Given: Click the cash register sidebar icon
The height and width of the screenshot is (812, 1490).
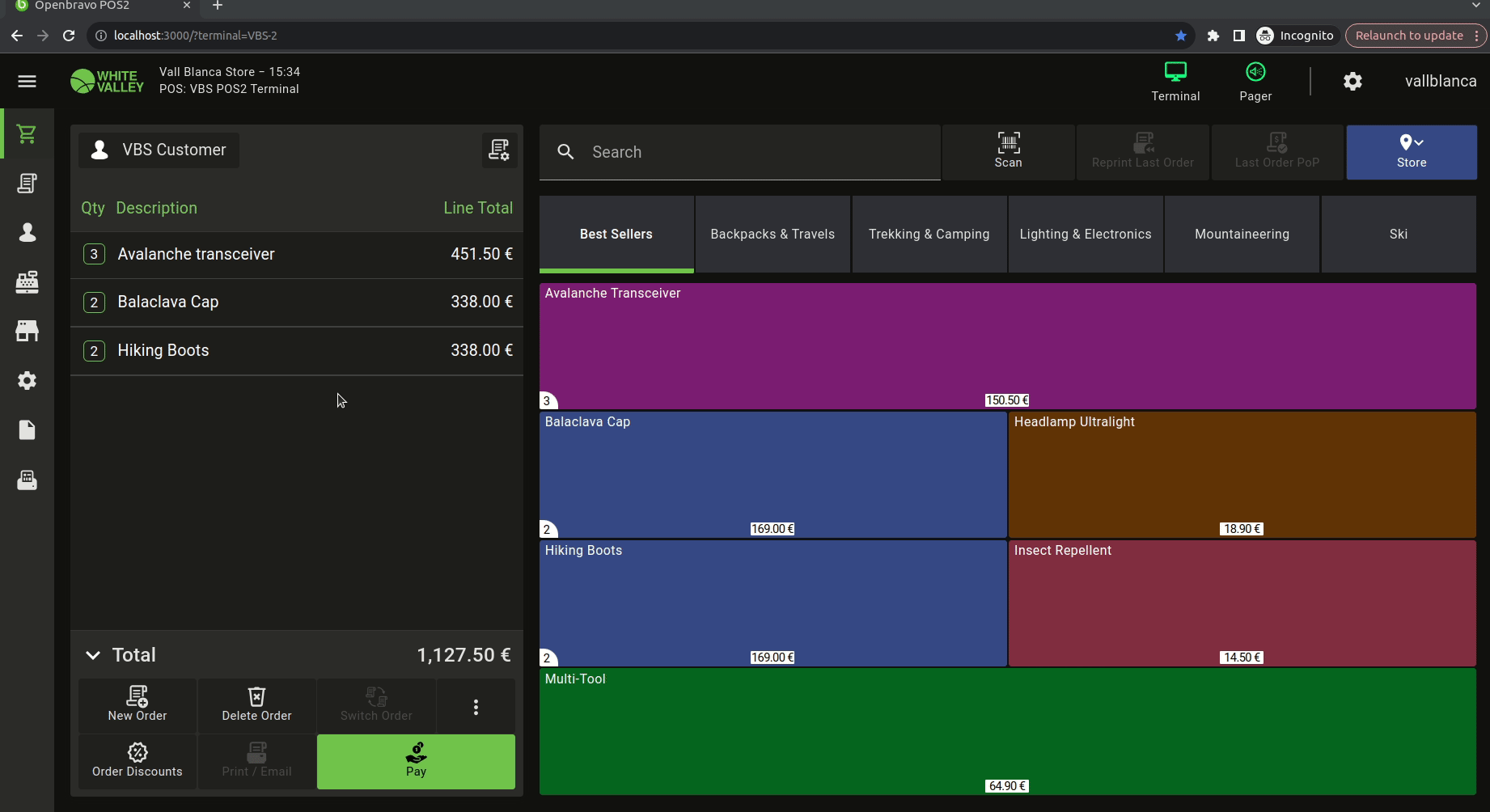Looking at the screenshot, I should [27, 282].
